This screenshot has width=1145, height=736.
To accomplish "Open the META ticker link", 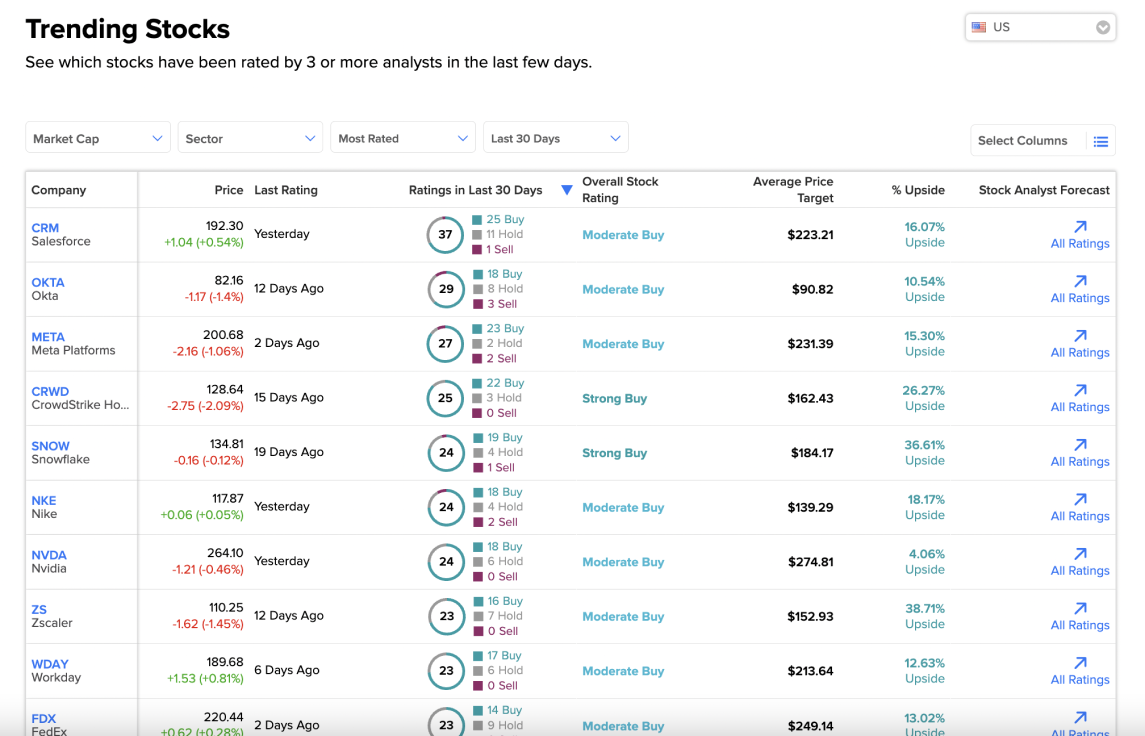I will [48, 337].
